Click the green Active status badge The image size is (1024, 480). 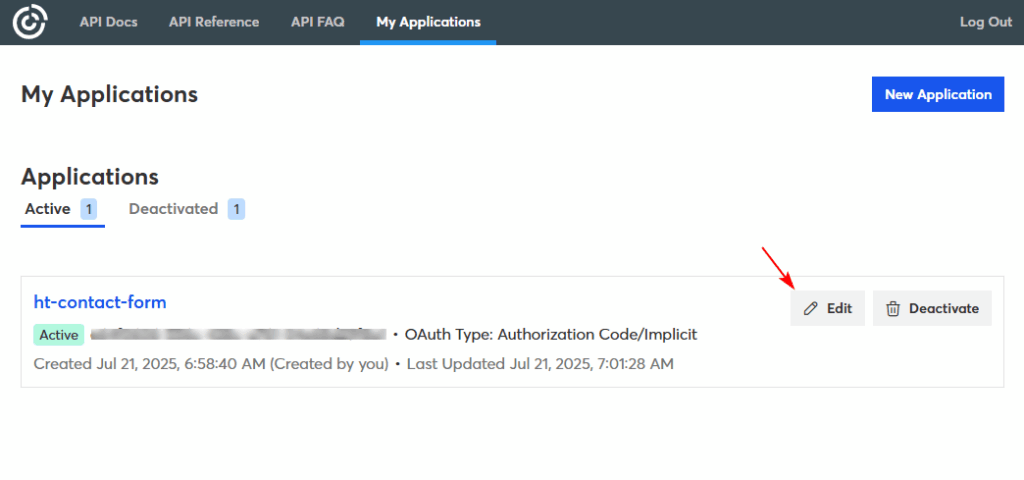point(58,334)
